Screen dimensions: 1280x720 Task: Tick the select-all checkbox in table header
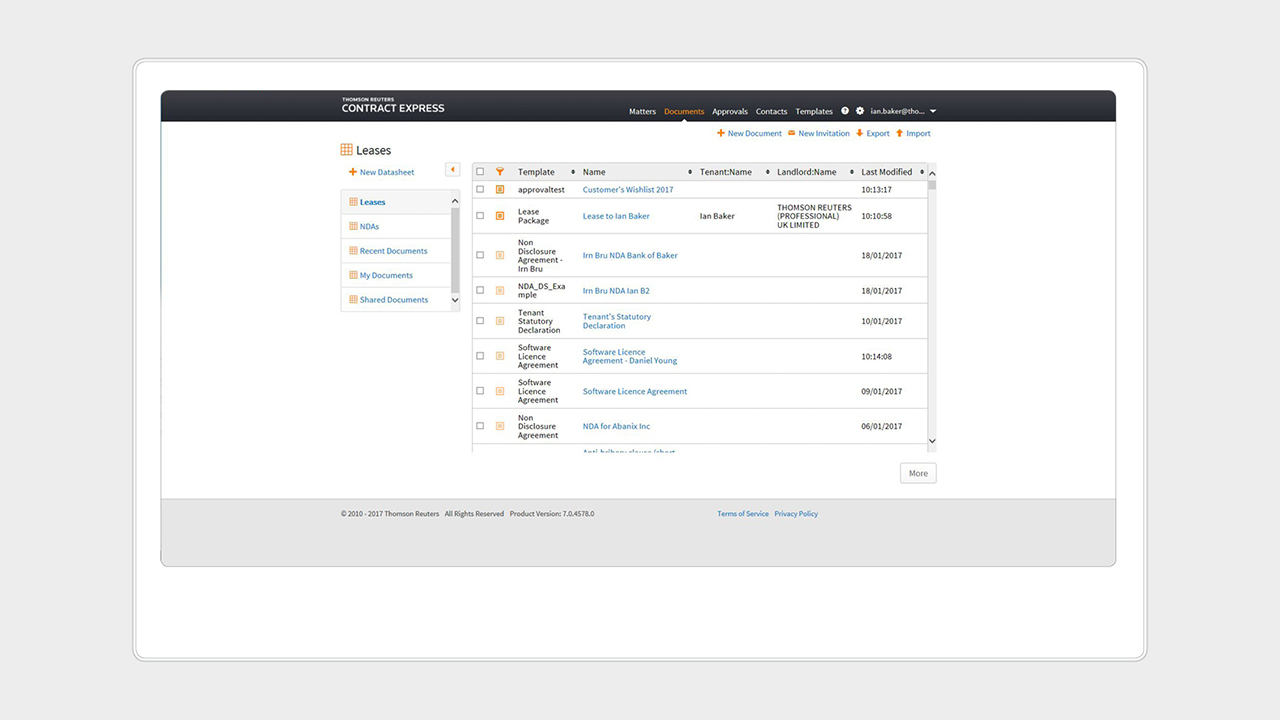click(x=480, y=172)
